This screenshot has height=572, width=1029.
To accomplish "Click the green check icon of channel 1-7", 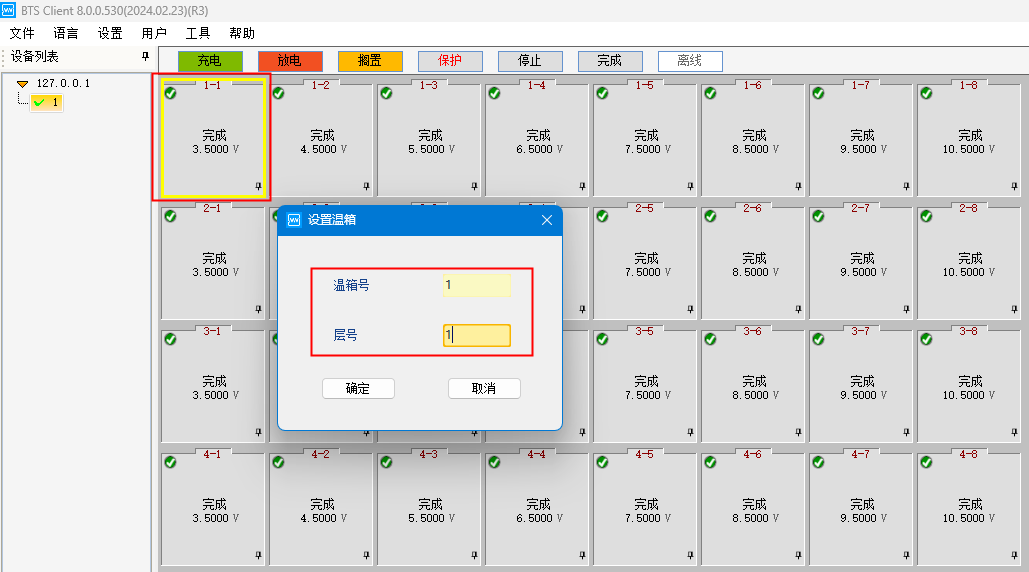I will pos(818,93).
